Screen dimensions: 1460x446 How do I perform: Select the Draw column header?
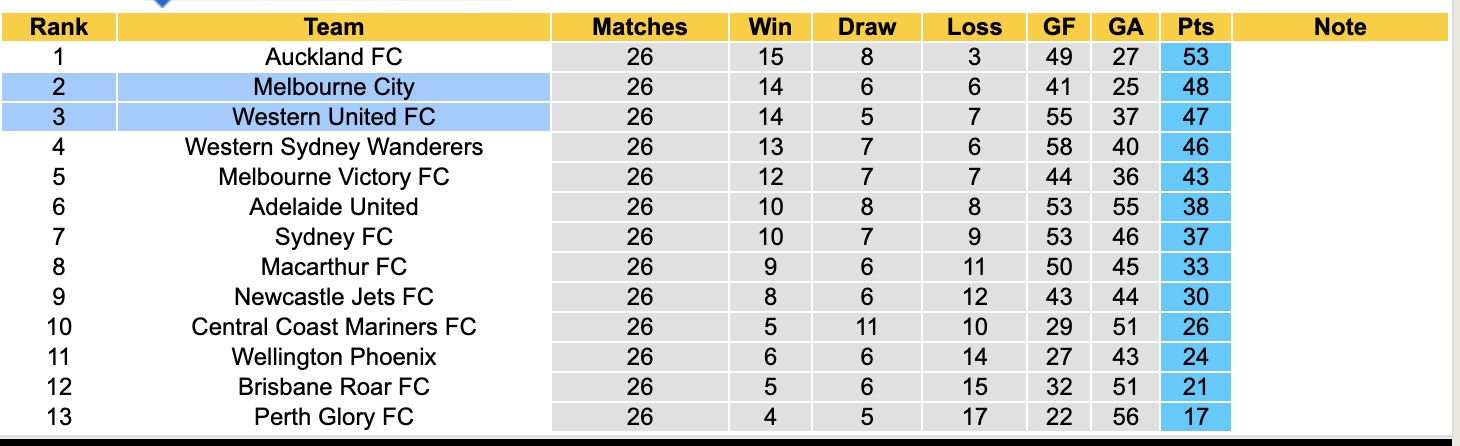[x=867, y=27]
